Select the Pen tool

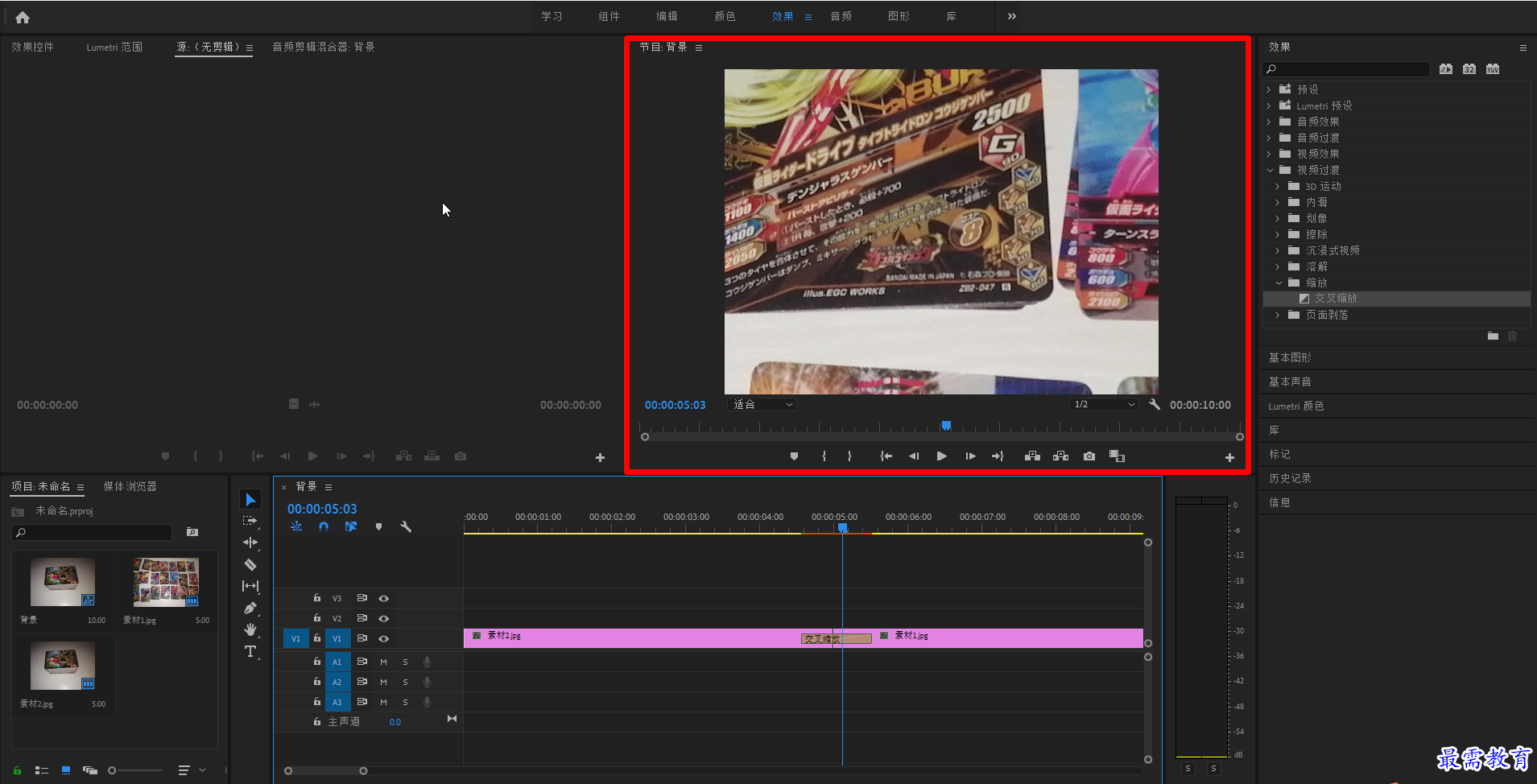250,608
